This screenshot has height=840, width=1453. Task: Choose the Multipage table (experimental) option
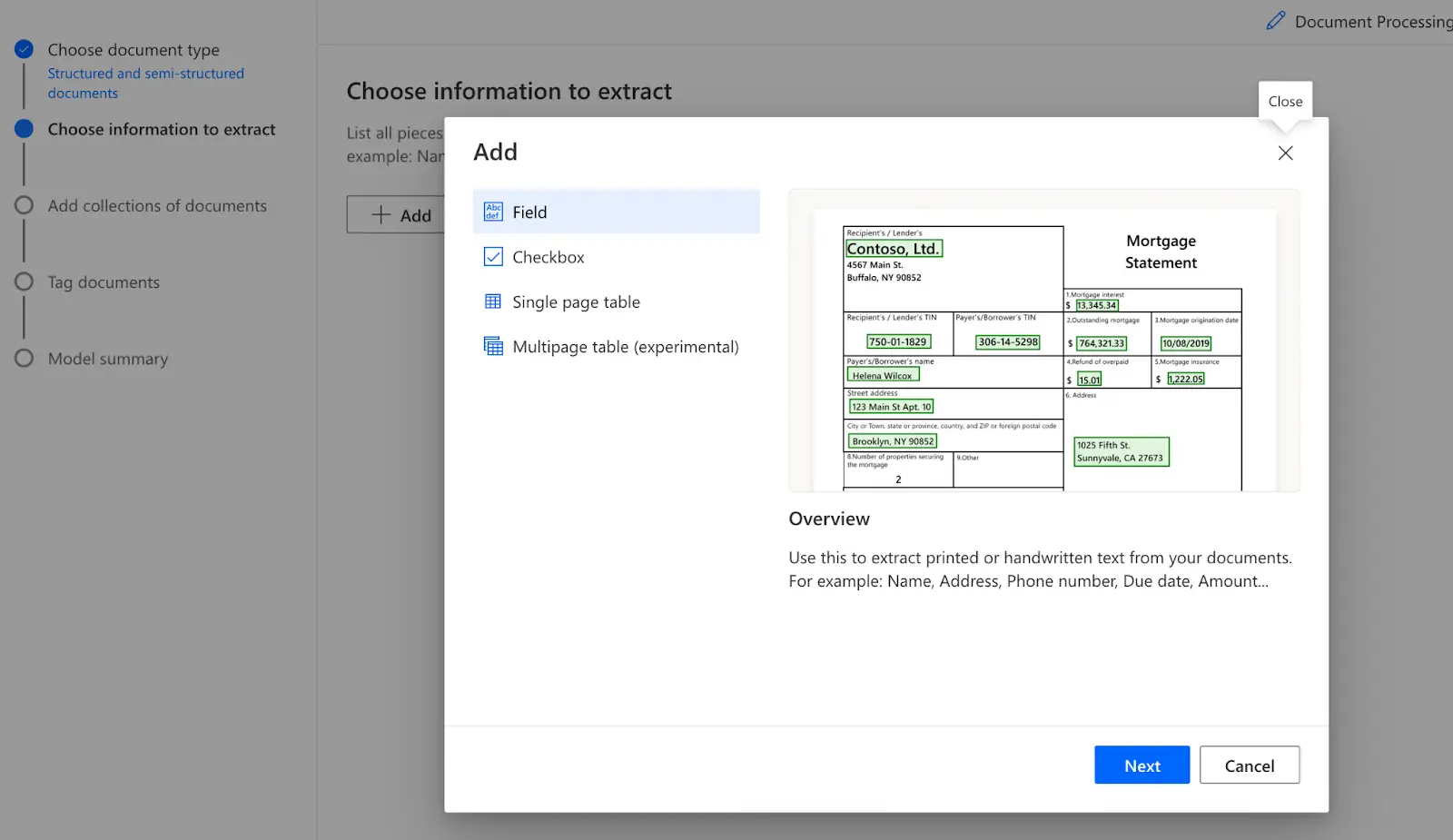pyautogui.click(x=625, y=347)
